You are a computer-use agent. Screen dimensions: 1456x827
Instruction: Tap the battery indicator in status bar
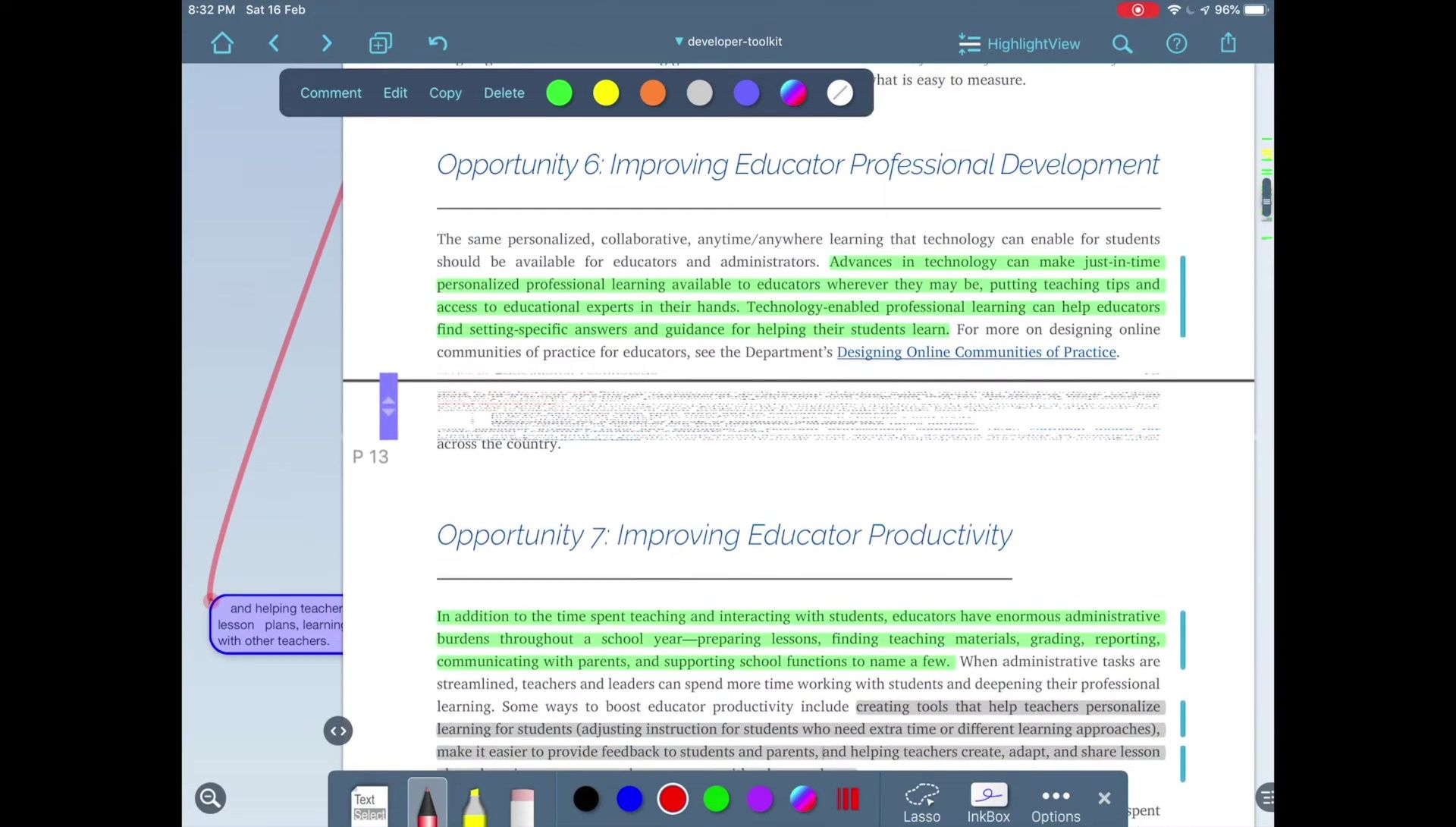1255,10
